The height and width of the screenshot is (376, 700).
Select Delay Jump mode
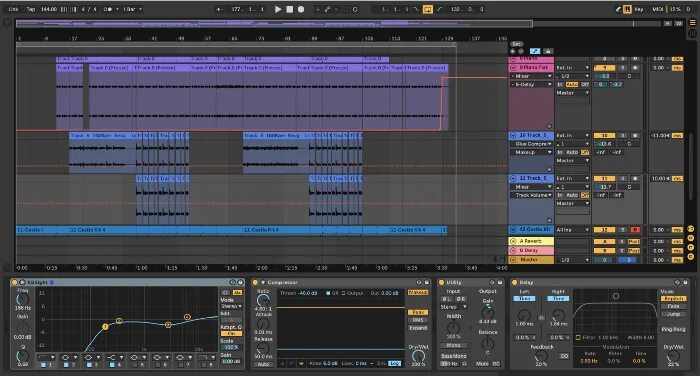(673, 314)
